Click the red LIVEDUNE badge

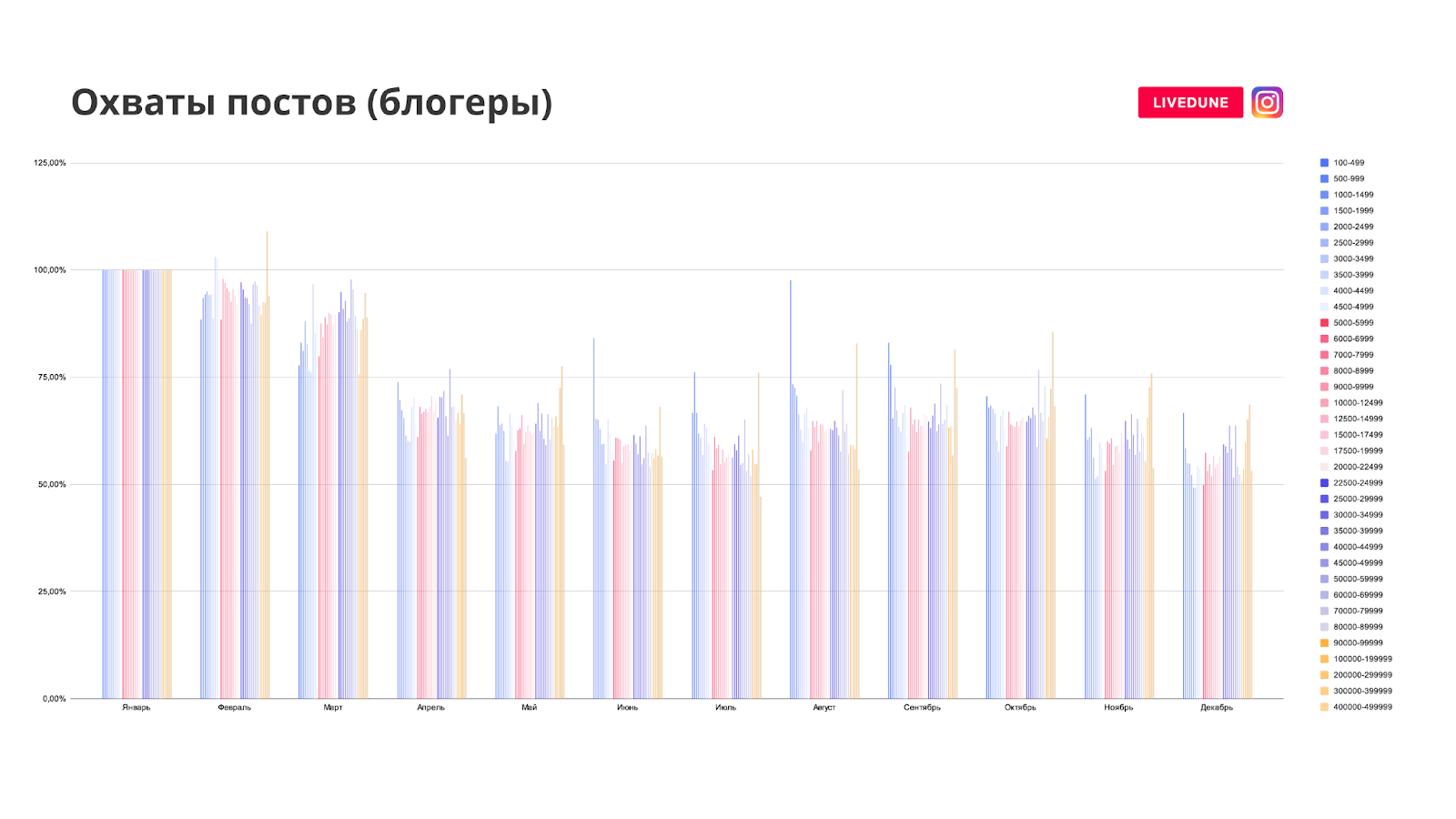[1190, 103]
